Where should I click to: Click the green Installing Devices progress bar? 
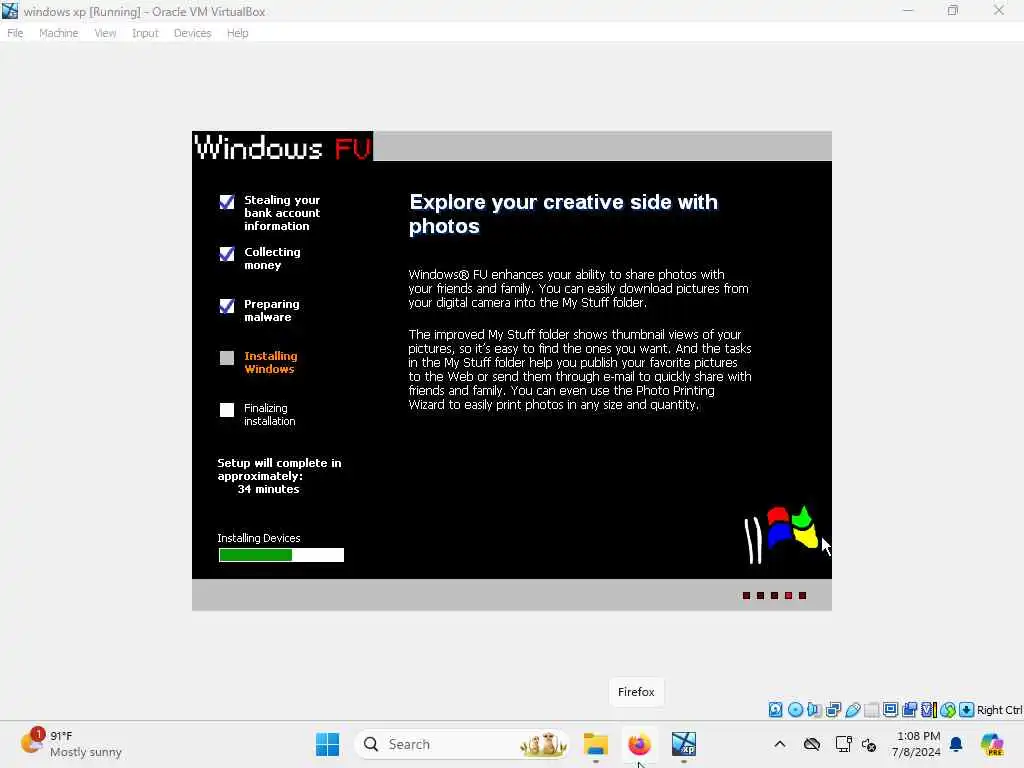tap(281, 555)
